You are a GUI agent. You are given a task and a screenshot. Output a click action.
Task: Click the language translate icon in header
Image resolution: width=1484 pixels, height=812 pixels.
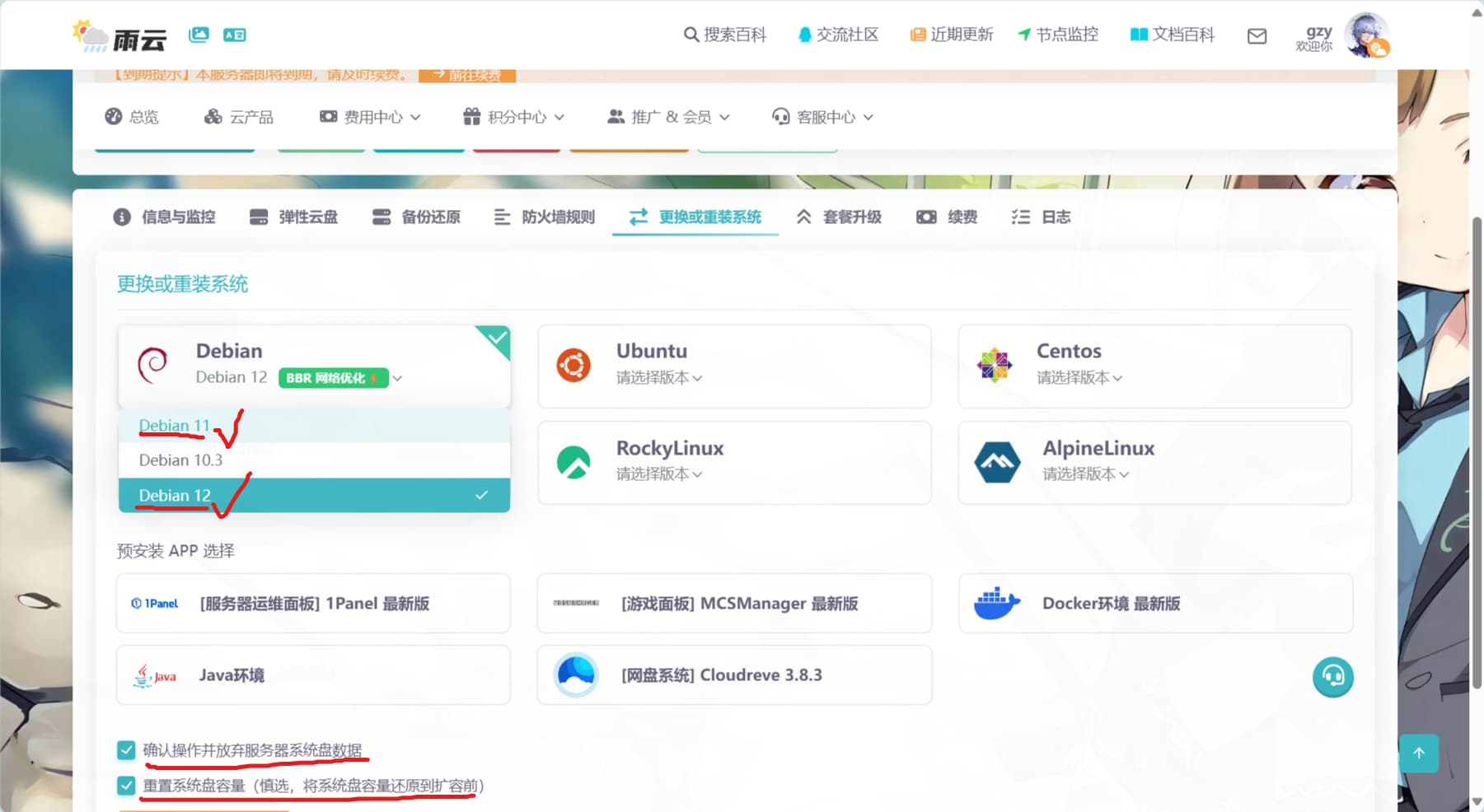point(235,35)
